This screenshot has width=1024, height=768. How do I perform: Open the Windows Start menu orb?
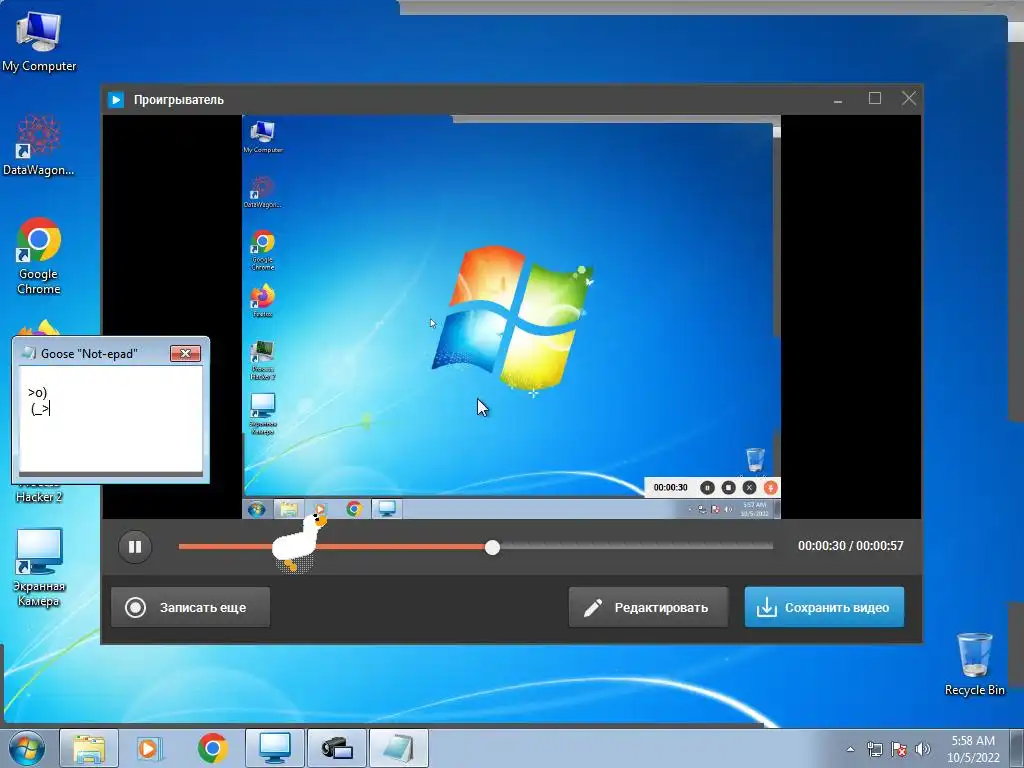pos(27,748)
